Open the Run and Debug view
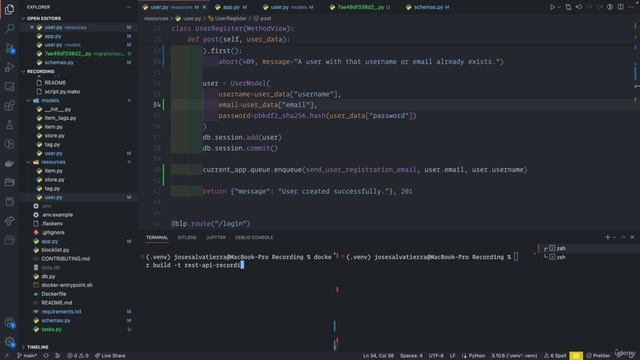The image size is (640, 360). (x=9, y=67)
